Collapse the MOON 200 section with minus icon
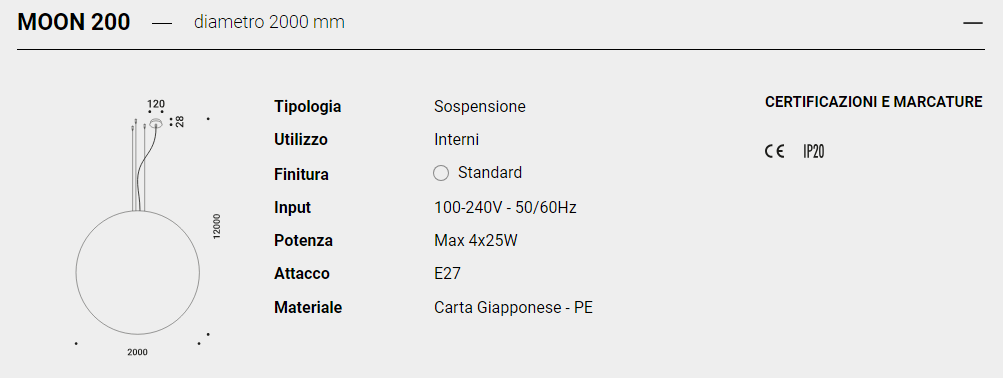1003x378 pixels. 972,23
